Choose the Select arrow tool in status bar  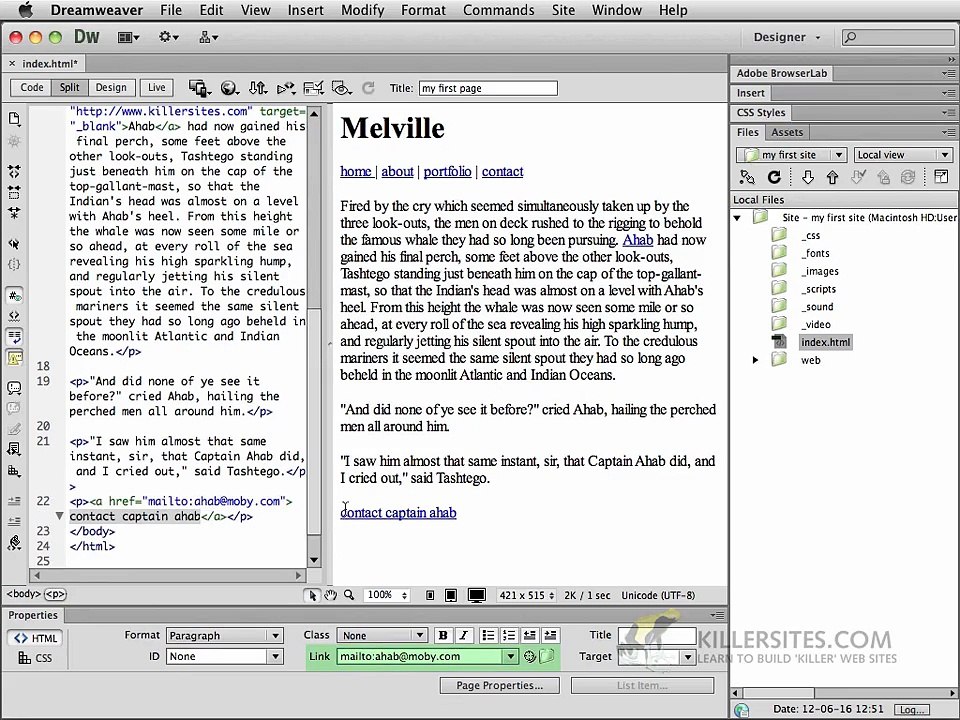pyautogui.click(x=312, y=595)
